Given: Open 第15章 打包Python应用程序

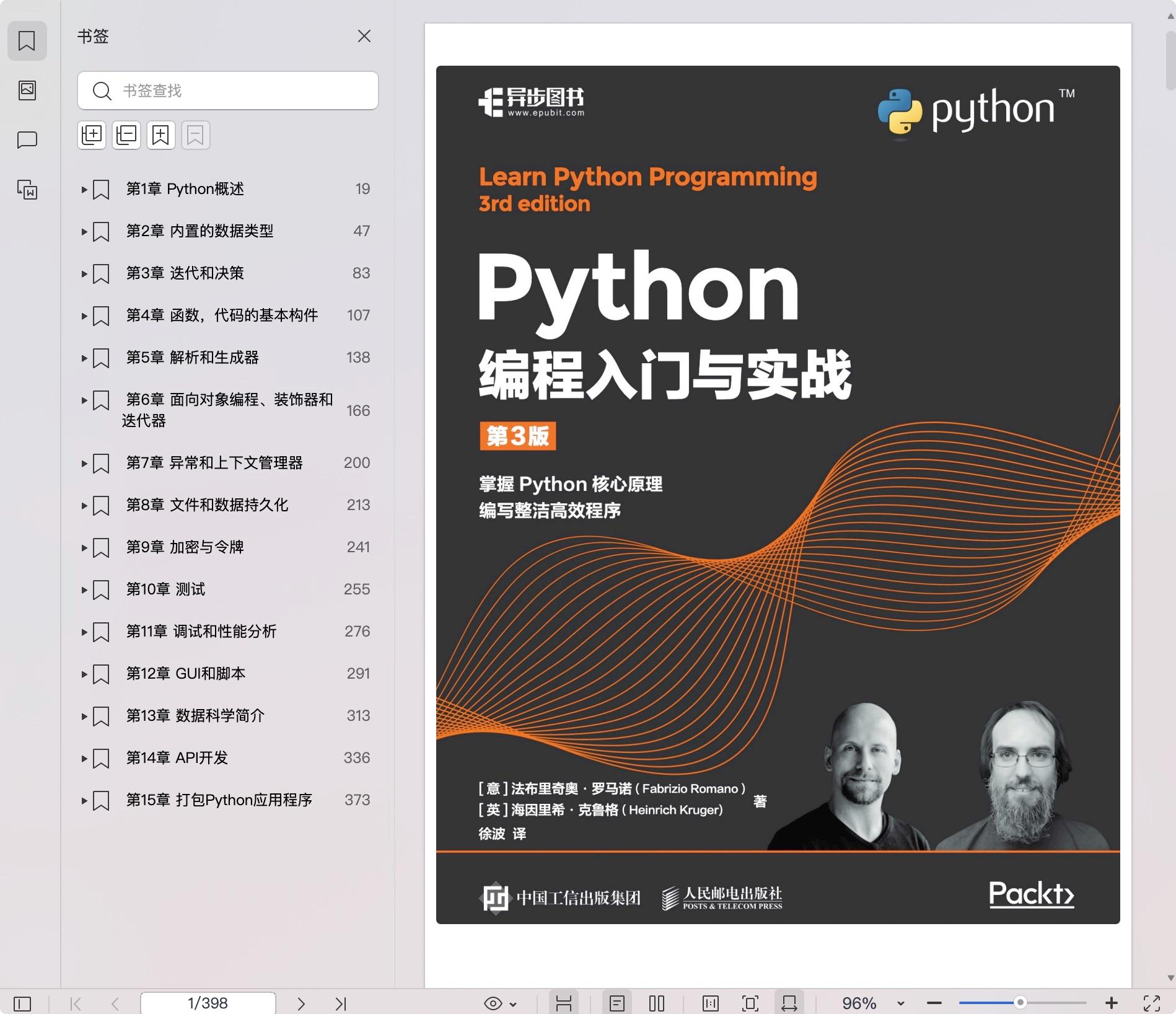Looking at the screenshot, I should click(219, 800).
